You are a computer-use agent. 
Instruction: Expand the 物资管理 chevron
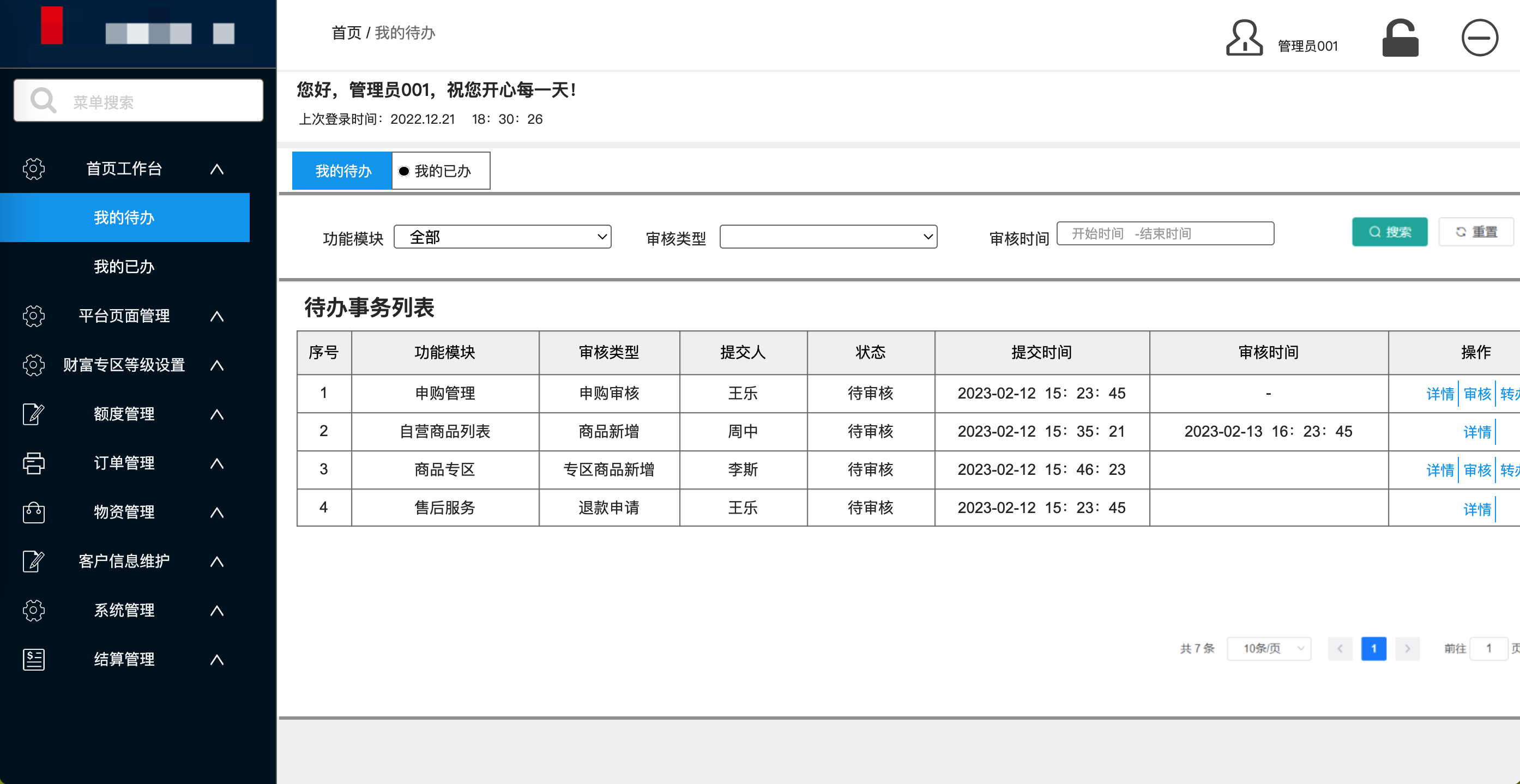pos(217,512)
